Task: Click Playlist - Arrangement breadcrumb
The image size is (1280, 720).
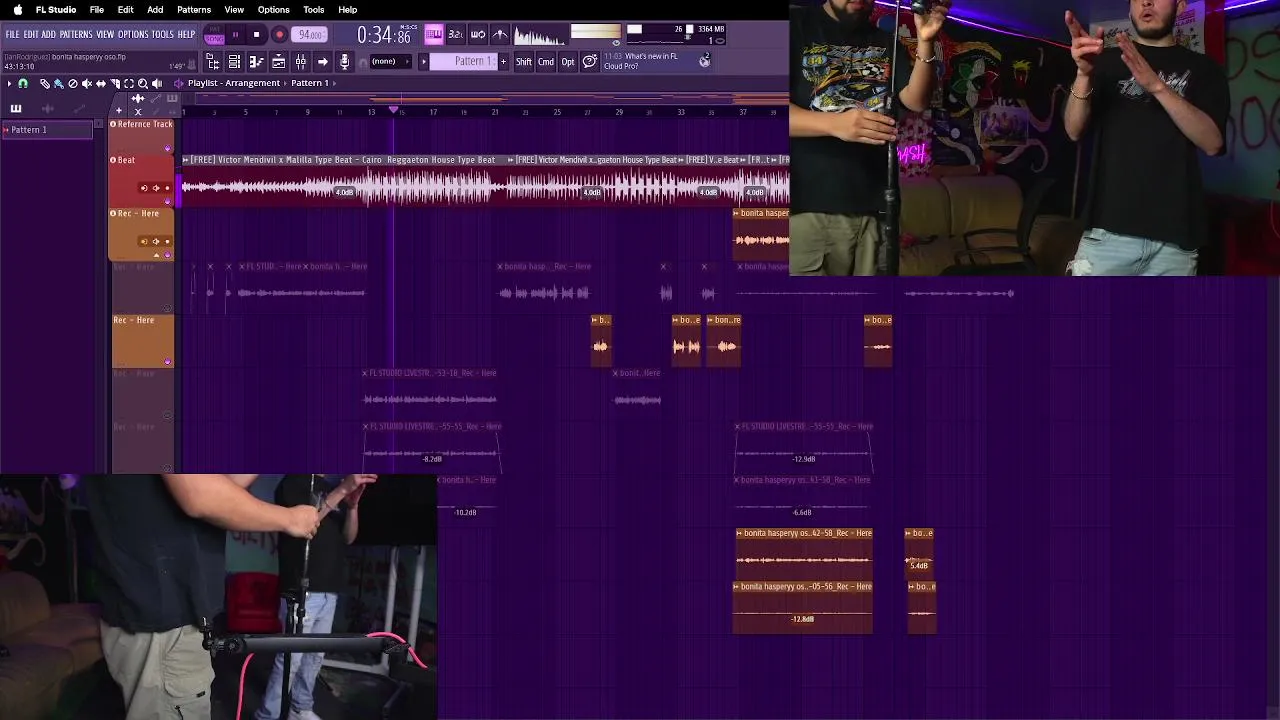Action: coord(233,84)
